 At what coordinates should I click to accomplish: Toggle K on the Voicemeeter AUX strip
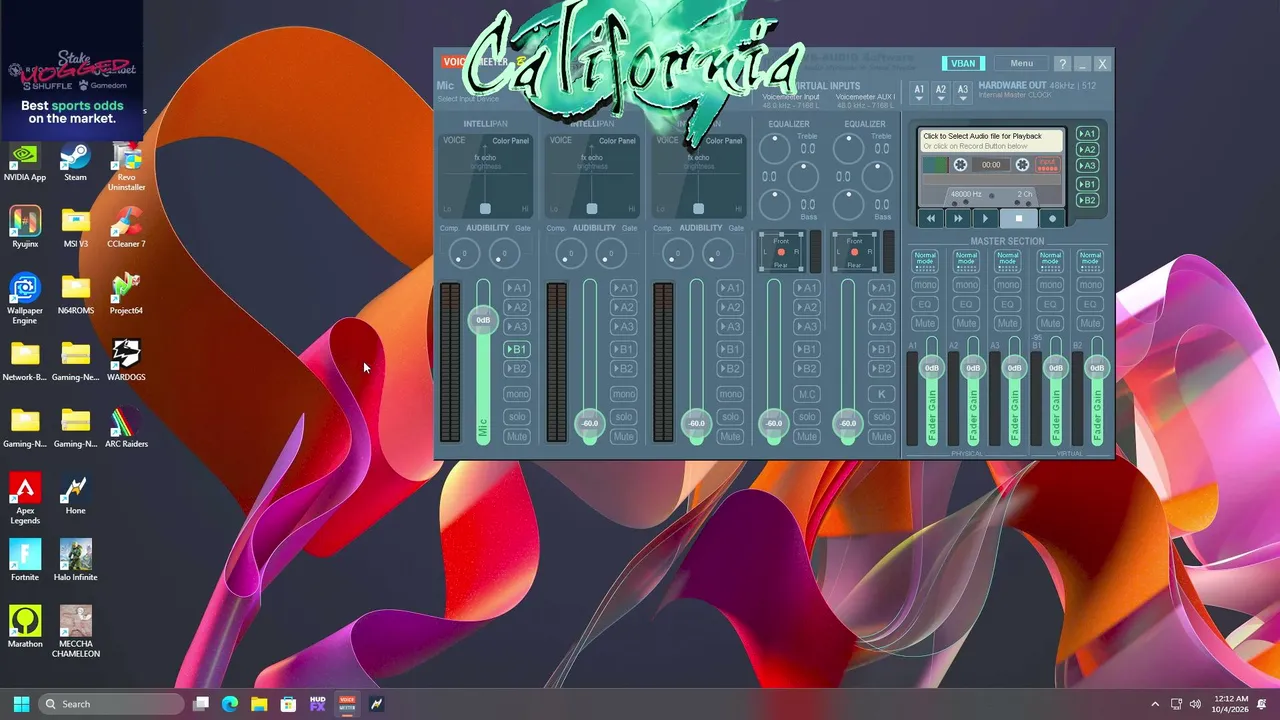coord(881,394)
